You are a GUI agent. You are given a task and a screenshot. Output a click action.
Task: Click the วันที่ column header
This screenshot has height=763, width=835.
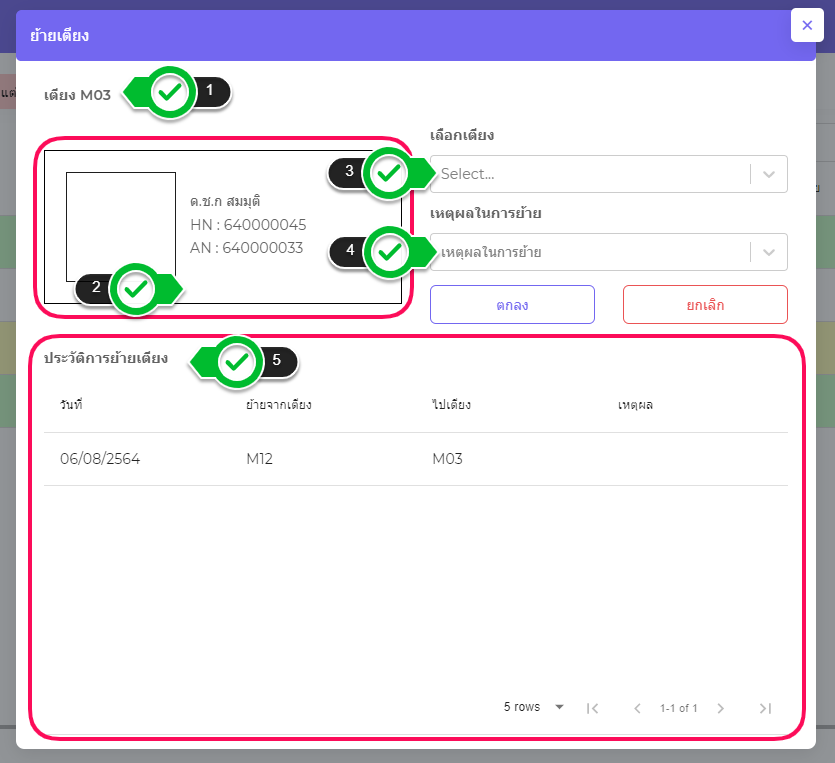71,405
